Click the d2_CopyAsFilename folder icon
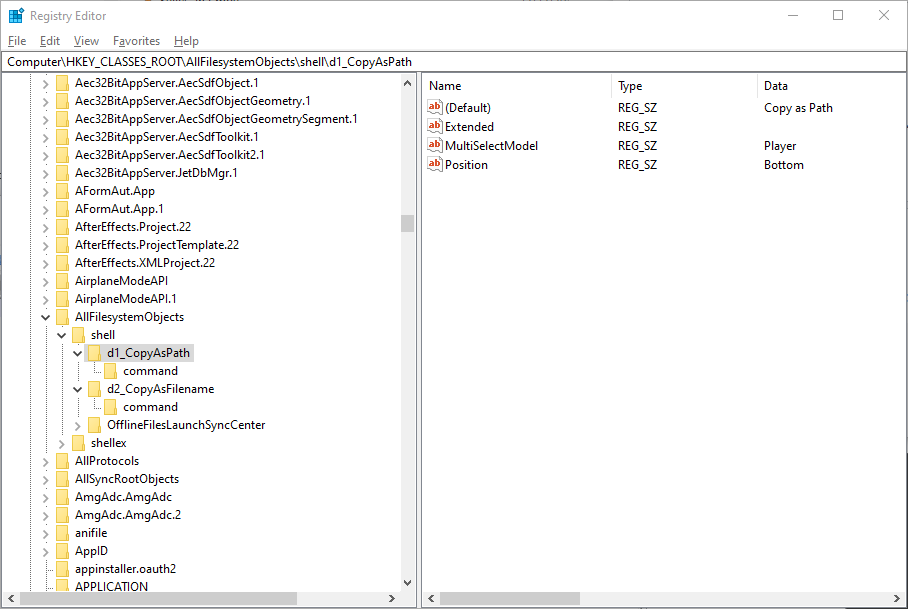This screenshot has height=609, width=908. coord(95,389)
